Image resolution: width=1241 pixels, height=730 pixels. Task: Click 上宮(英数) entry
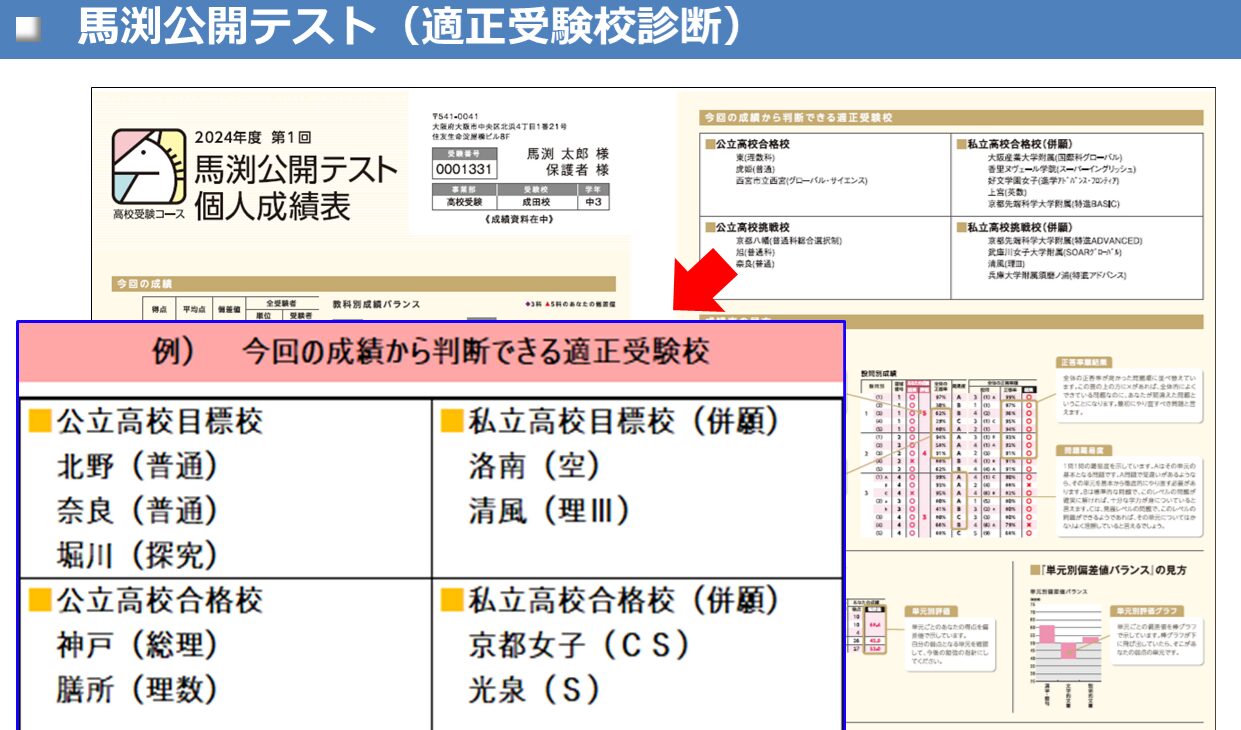tap(1006, 193)
